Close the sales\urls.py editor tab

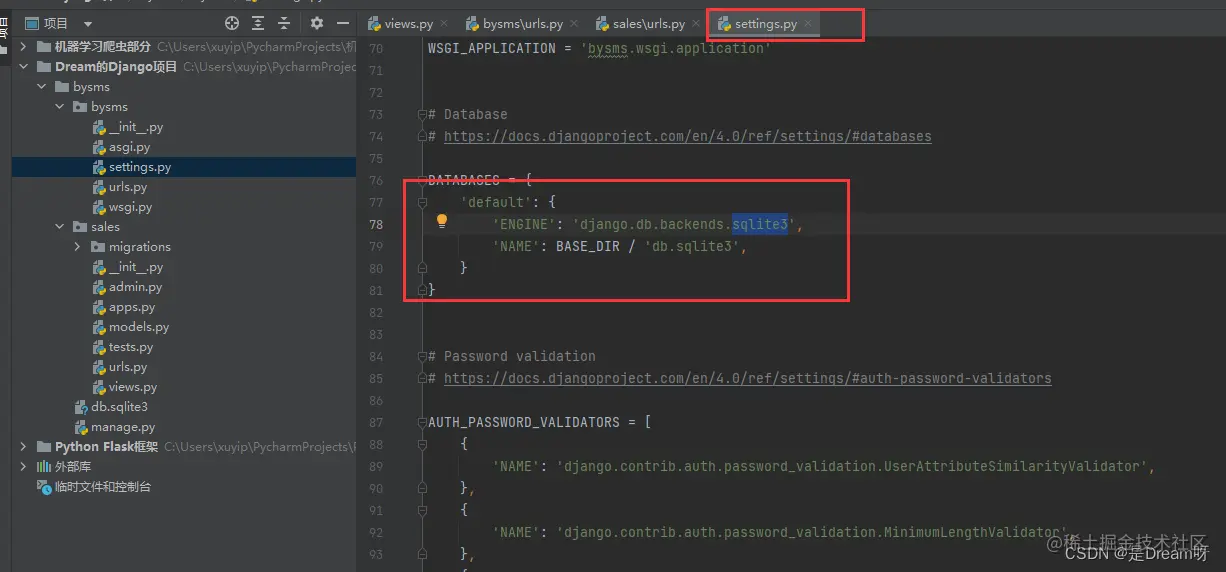[x=696, y=23]
